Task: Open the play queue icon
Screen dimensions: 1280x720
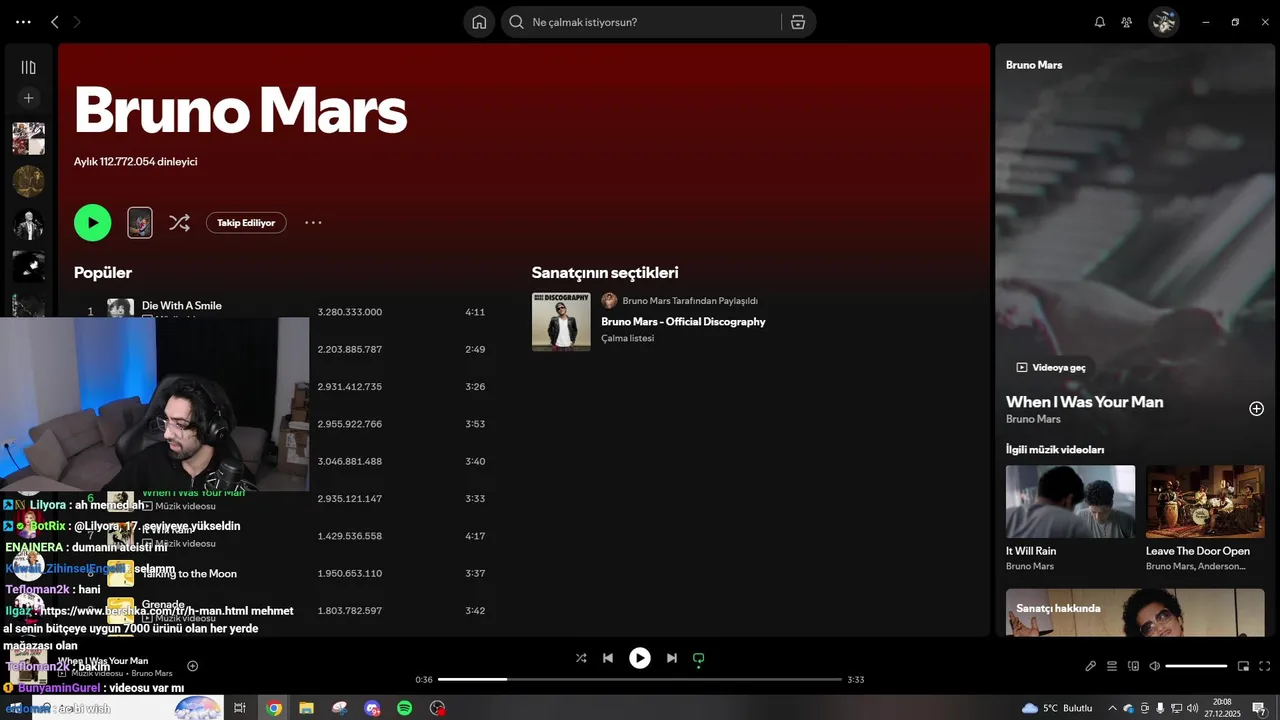Action: (x=1112, y=666)
